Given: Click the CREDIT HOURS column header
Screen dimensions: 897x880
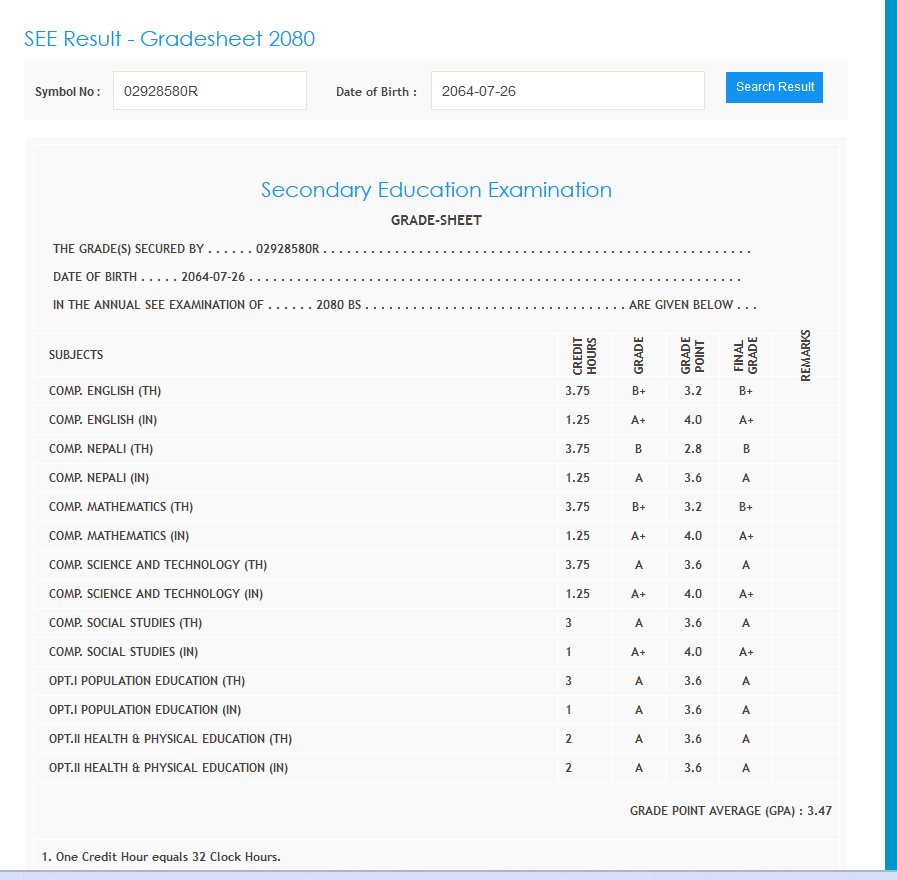Looking at the screenshot, I should tap(584, 355).
